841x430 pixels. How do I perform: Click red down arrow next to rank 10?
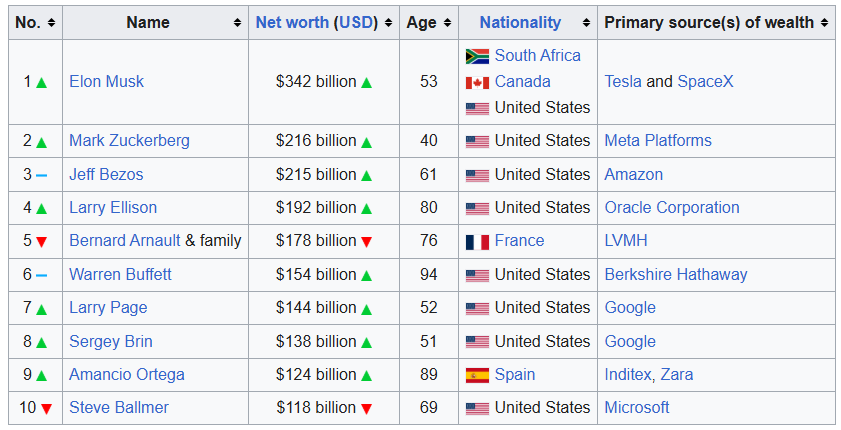pos(46,408)
